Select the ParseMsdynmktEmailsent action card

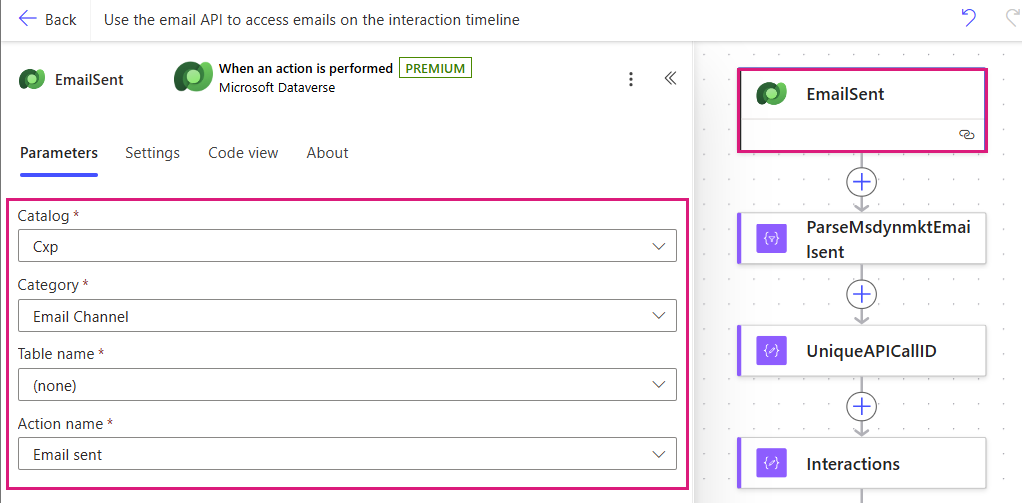(862, 238)
